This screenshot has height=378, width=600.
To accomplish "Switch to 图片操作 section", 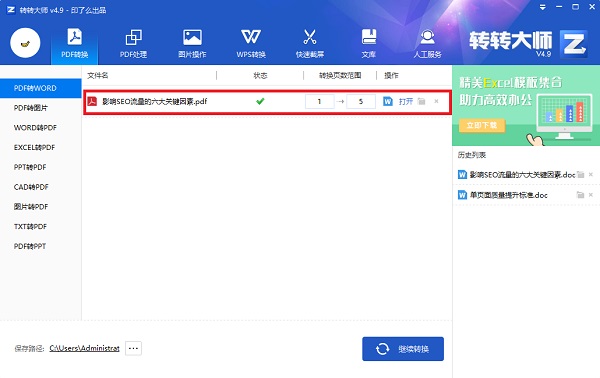I will click(x=192, y=44).
